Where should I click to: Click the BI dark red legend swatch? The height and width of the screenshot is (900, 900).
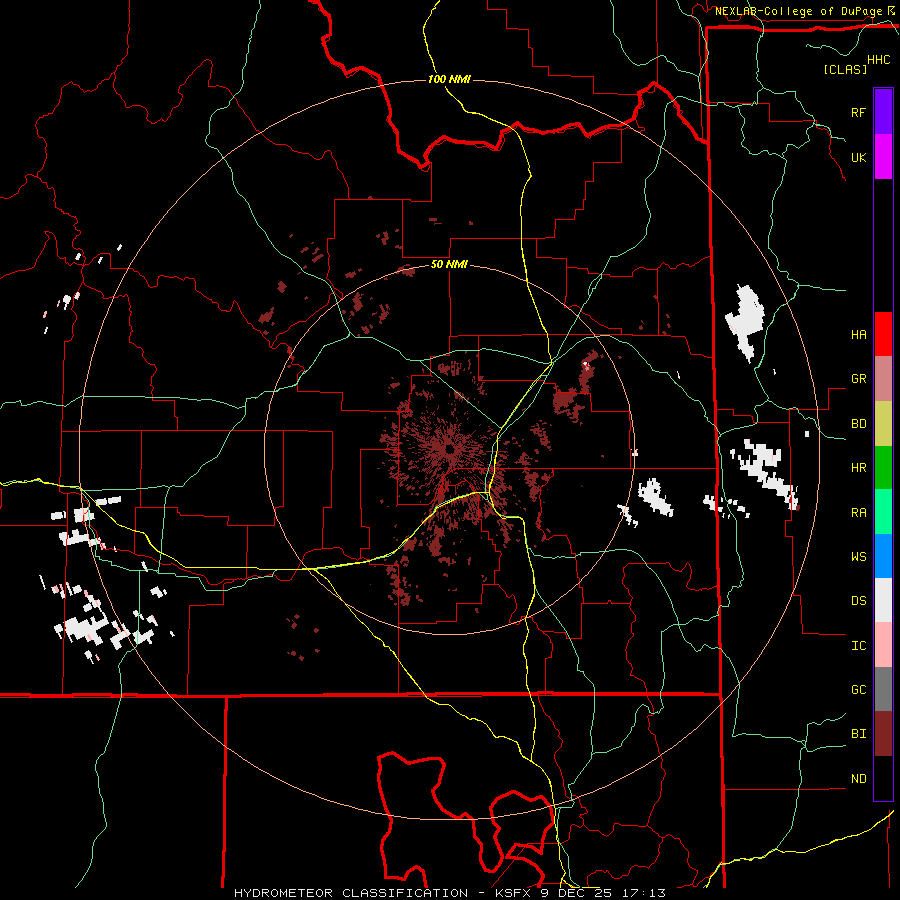(883, 734)
